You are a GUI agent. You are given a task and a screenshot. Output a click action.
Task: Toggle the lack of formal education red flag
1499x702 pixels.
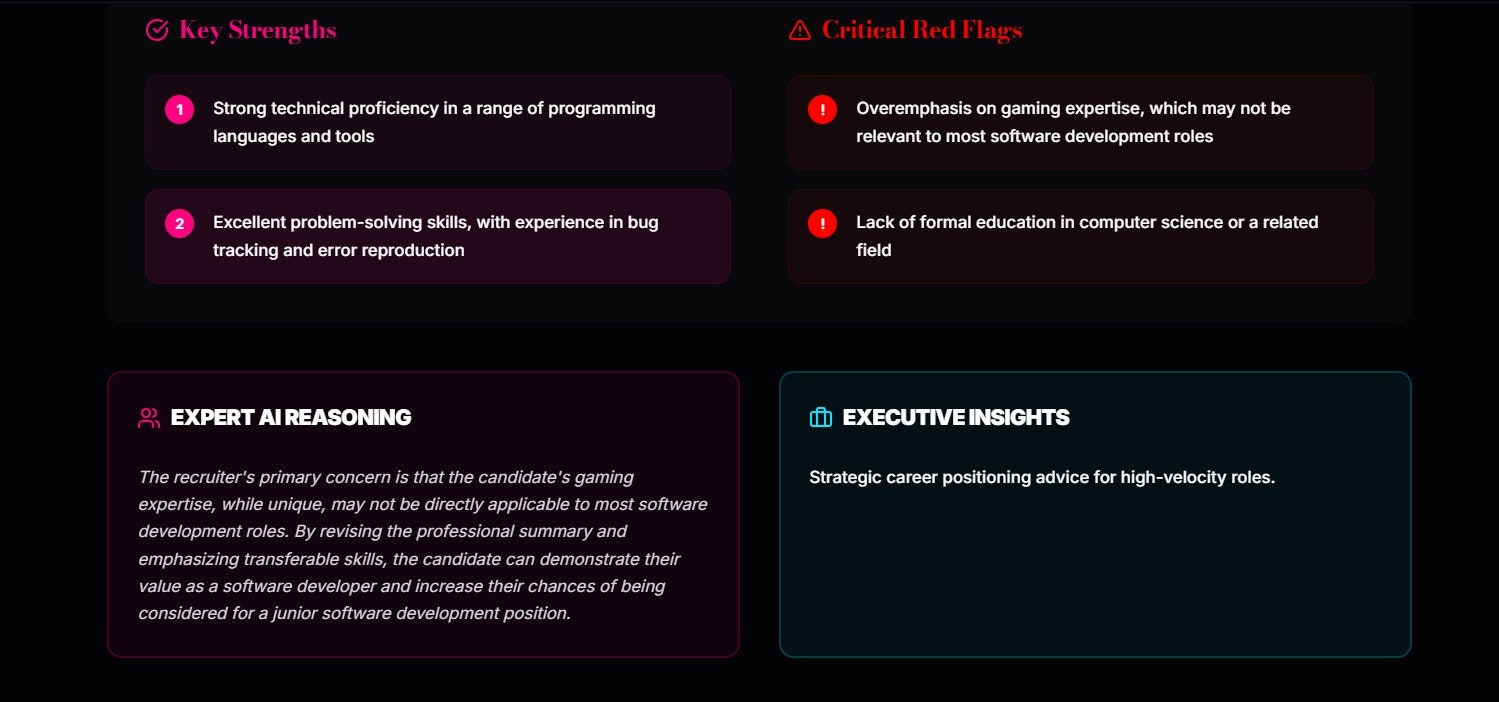[1080, 236]
